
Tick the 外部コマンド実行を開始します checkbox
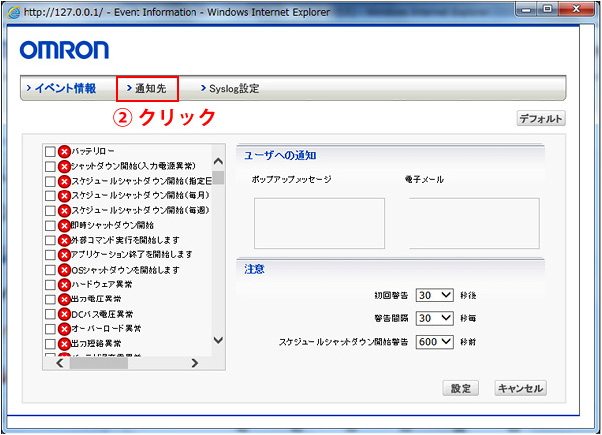pos(50,240)
